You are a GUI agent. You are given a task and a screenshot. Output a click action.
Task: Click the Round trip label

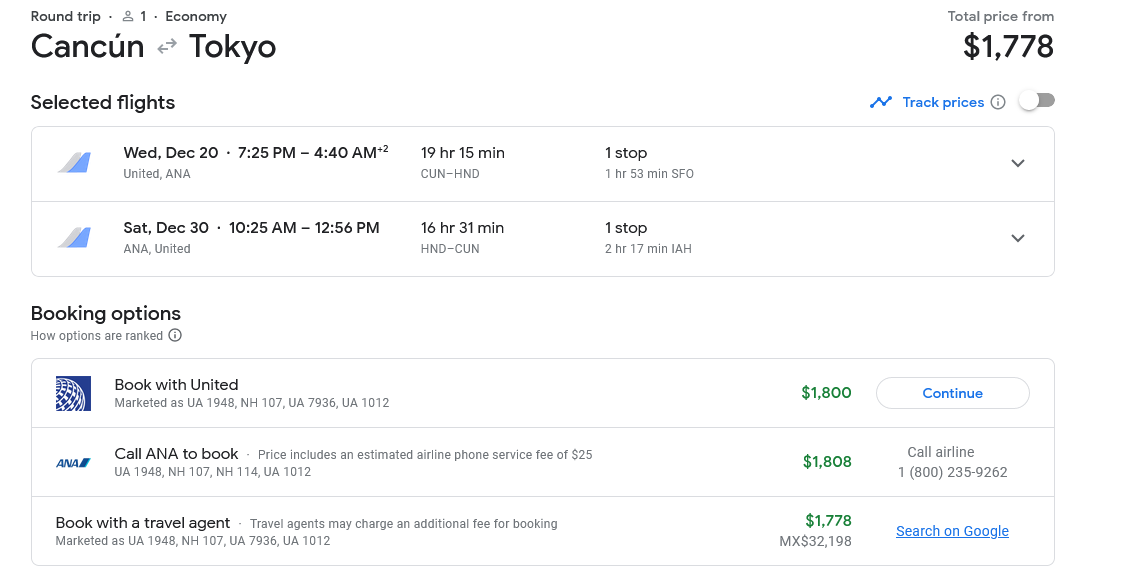pos(65,16)
